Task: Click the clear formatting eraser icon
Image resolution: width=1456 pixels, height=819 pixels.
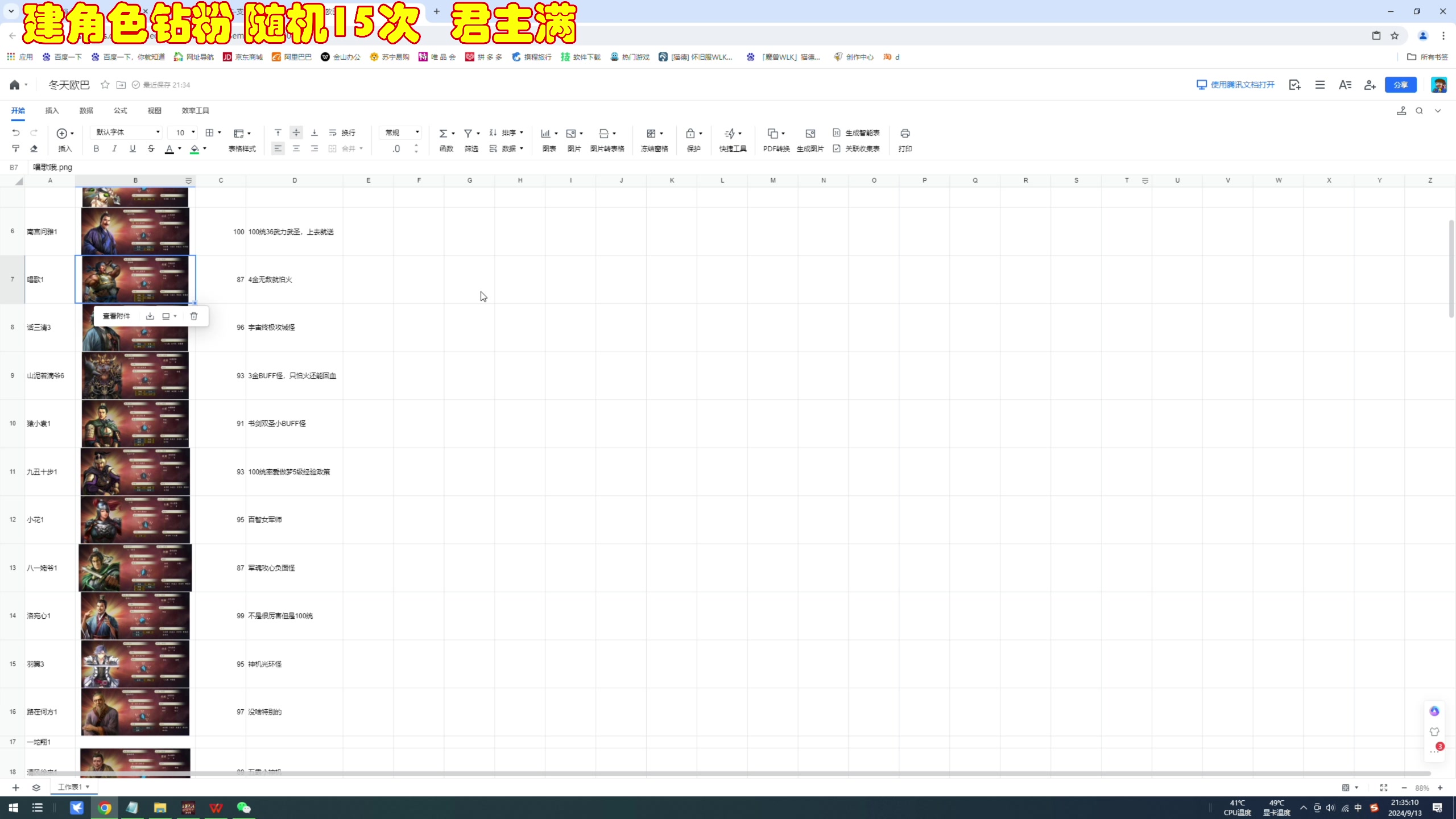Action: tap(34, 148)
